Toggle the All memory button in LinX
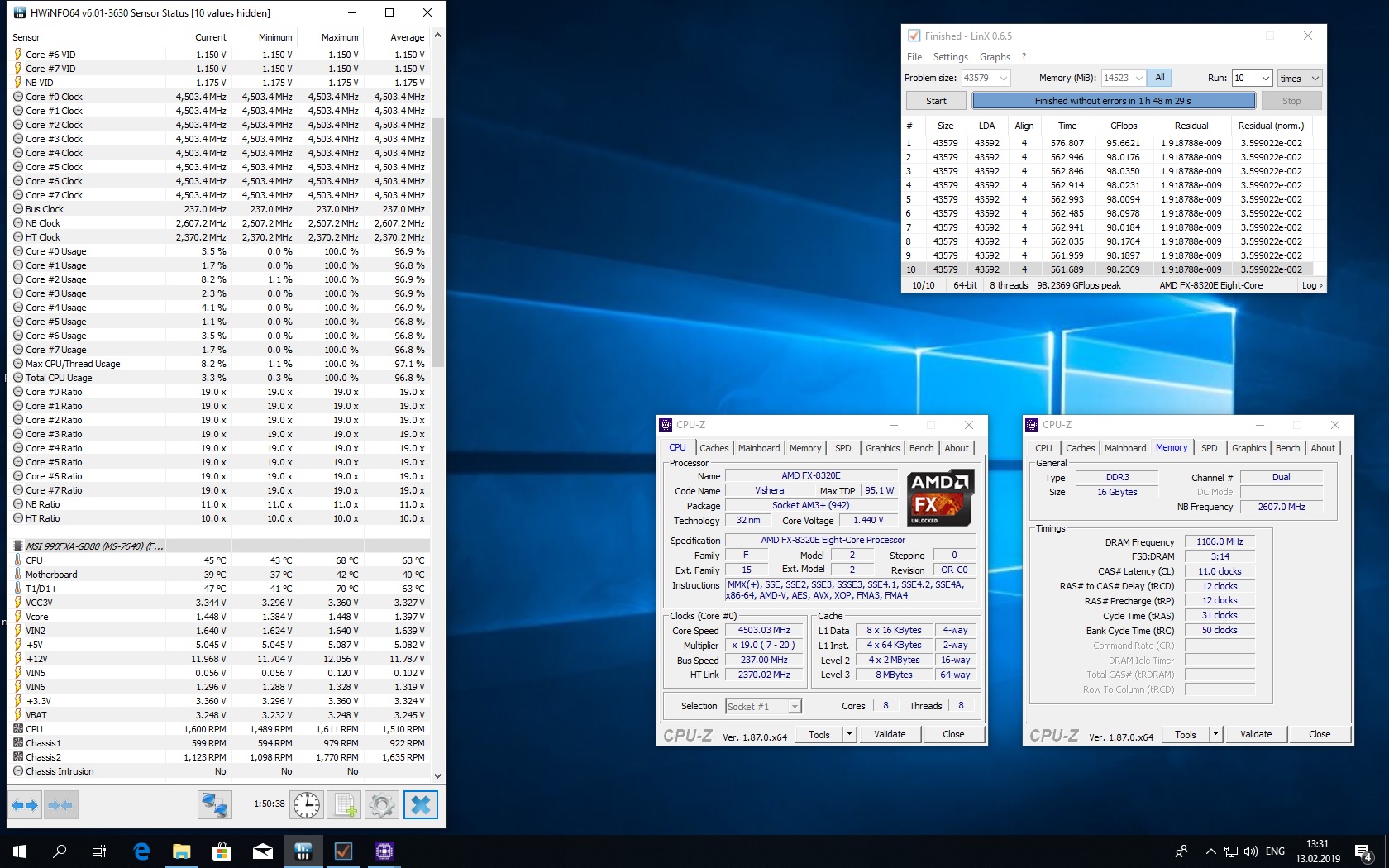The height and width of the screenshot is (868, 1389). (x=1160, y=78)
